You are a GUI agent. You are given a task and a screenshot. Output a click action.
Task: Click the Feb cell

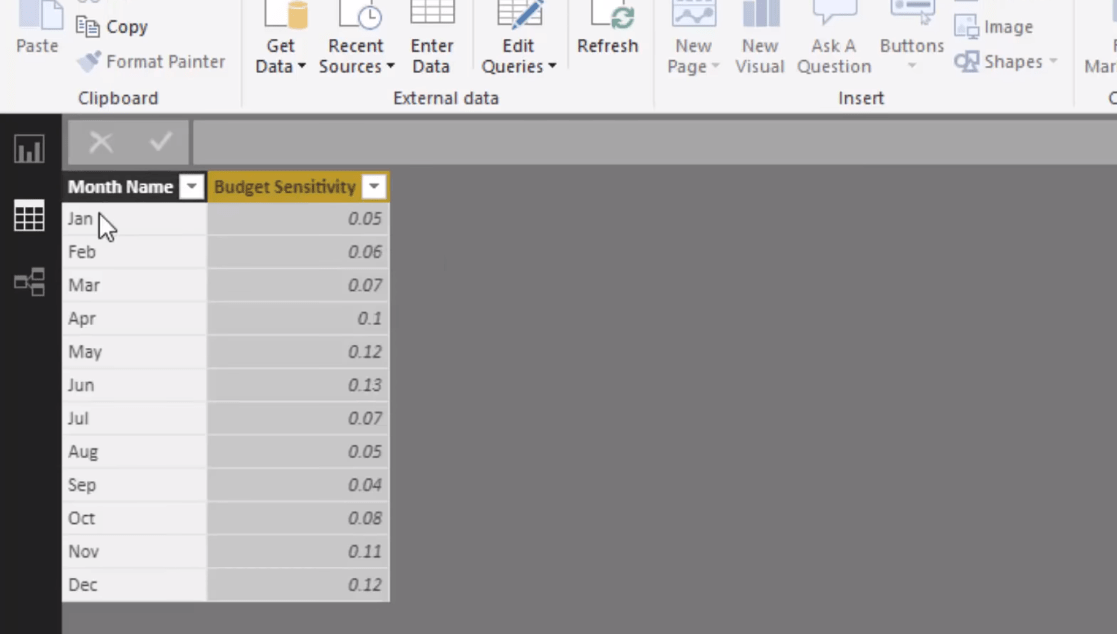point(135,251)
